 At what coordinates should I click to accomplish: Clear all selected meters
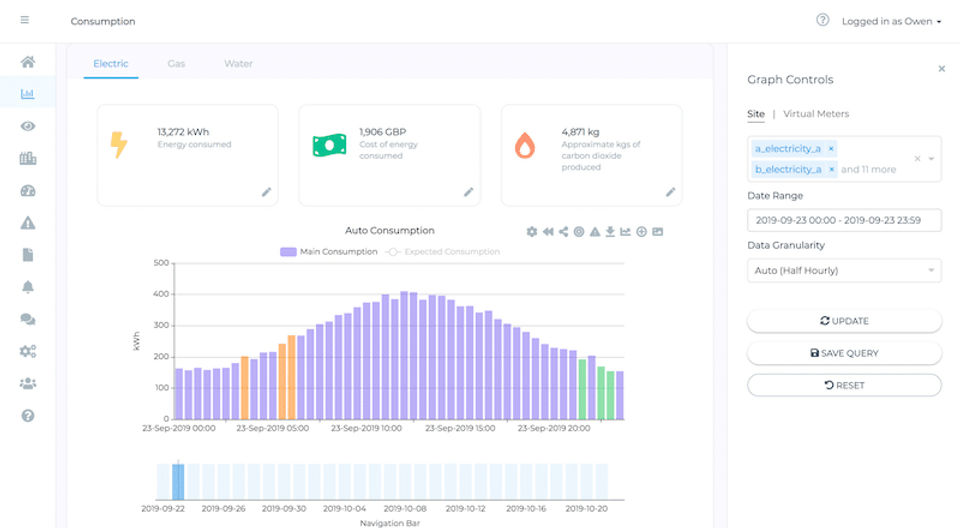click(917, 159)
